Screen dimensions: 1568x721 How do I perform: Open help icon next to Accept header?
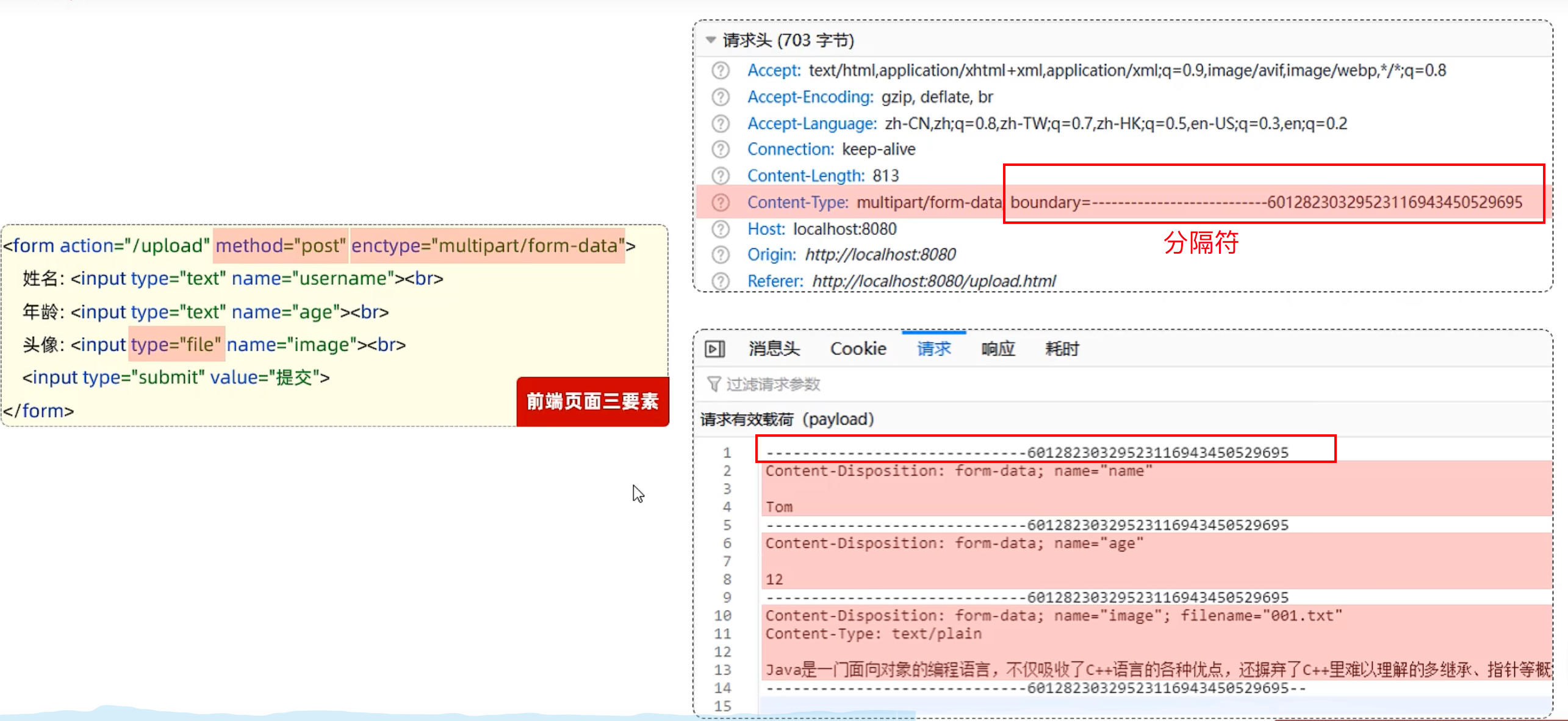pyautogui.click(x=721, y=71)
